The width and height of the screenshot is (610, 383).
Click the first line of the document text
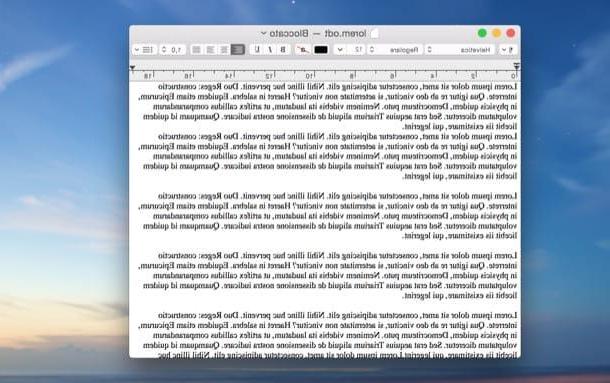(338, 86)
